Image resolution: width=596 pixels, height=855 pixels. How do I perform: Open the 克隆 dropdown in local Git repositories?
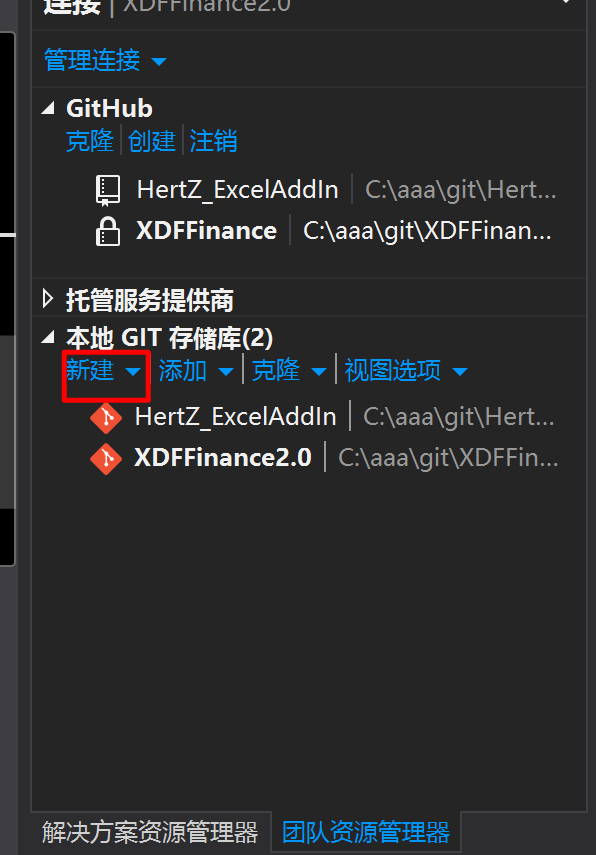coord(289,371)
